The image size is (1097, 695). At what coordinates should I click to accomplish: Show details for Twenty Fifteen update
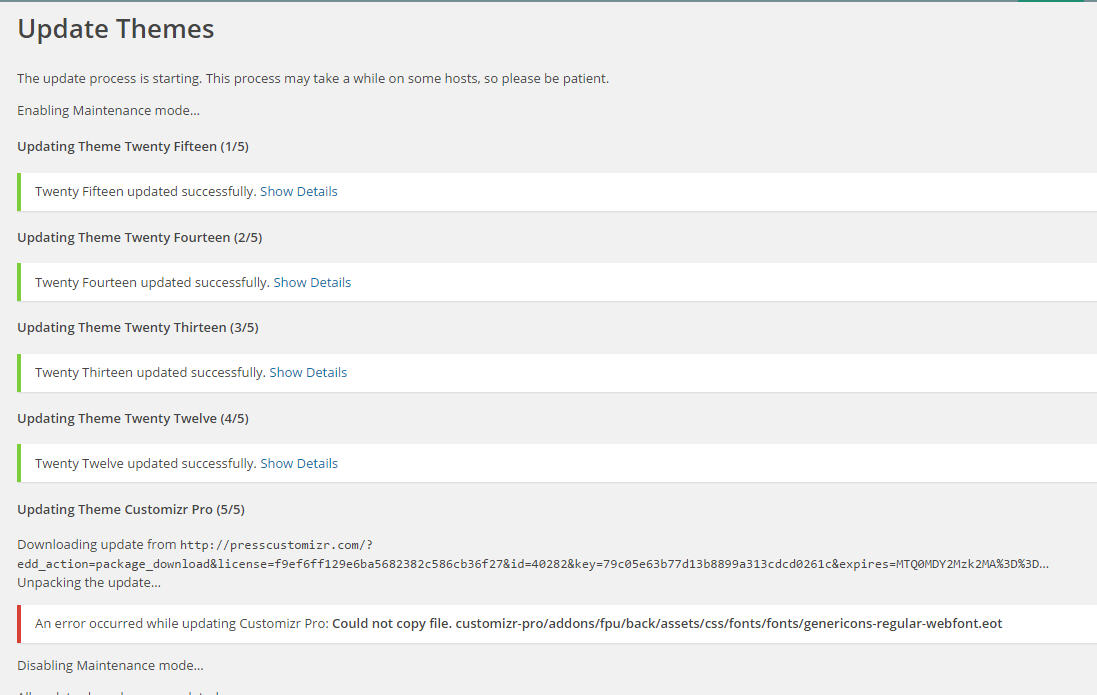coord(298,191)
